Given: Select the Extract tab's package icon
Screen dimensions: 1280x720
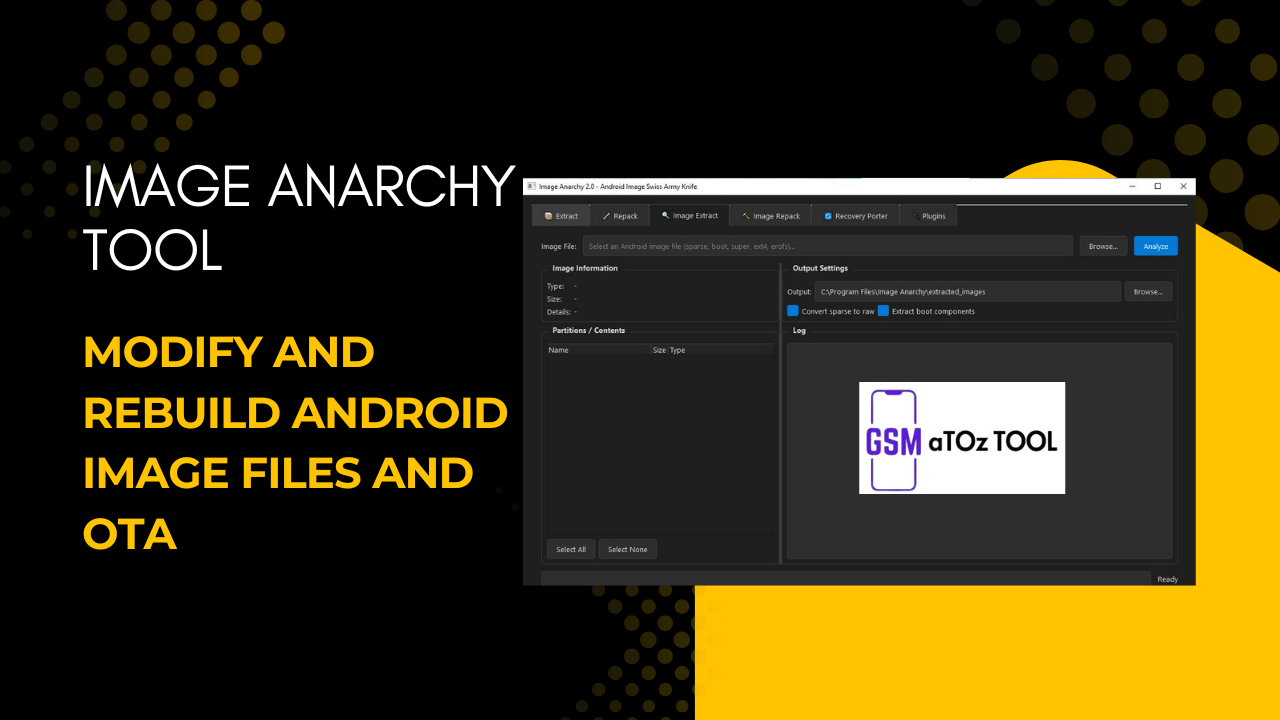Looking at the screenshot, I should (549, 215).
